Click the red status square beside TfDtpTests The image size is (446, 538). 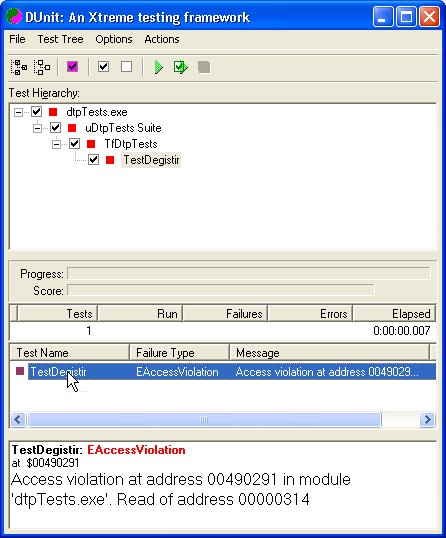click(91, 144)
